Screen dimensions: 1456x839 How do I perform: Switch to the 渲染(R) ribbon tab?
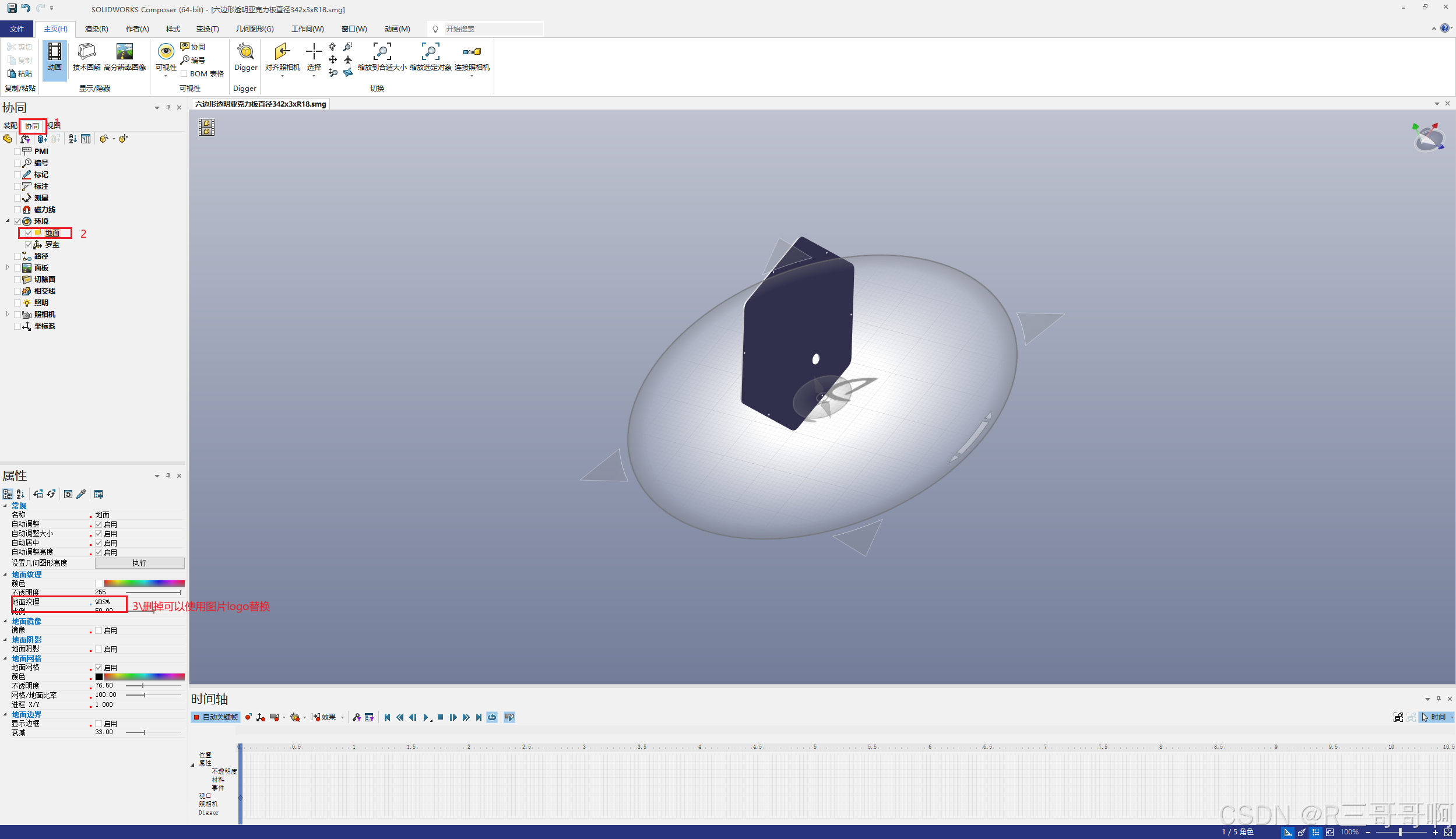click(x=96, y=28)
